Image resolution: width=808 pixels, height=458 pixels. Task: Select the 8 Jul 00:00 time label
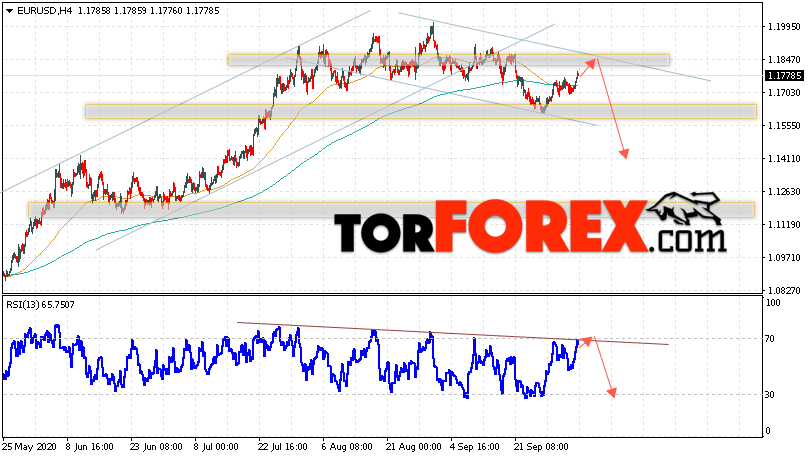click(x=216, y=447)
